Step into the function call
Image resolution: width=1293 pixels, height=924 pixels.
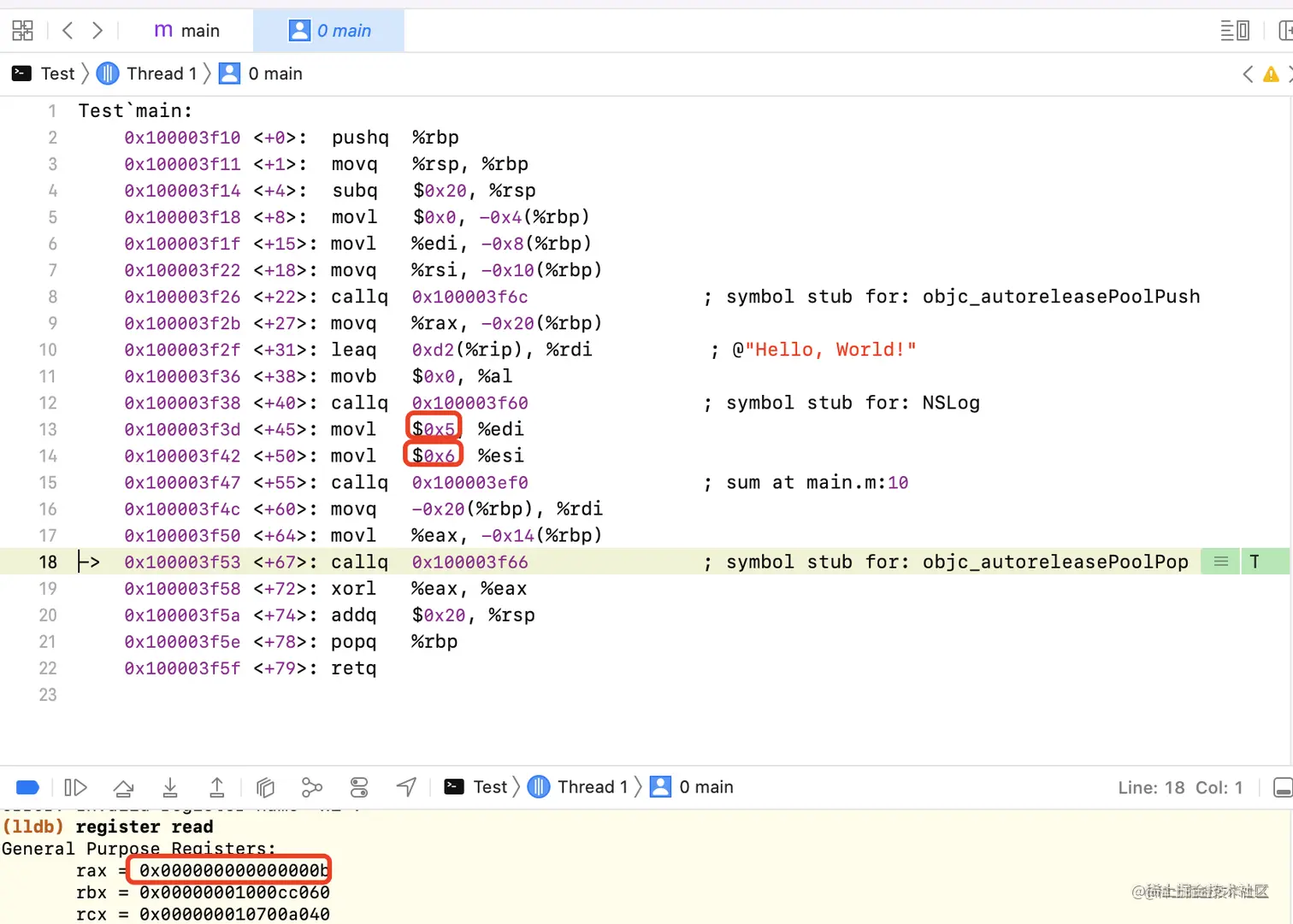click(x=170, y=787)
